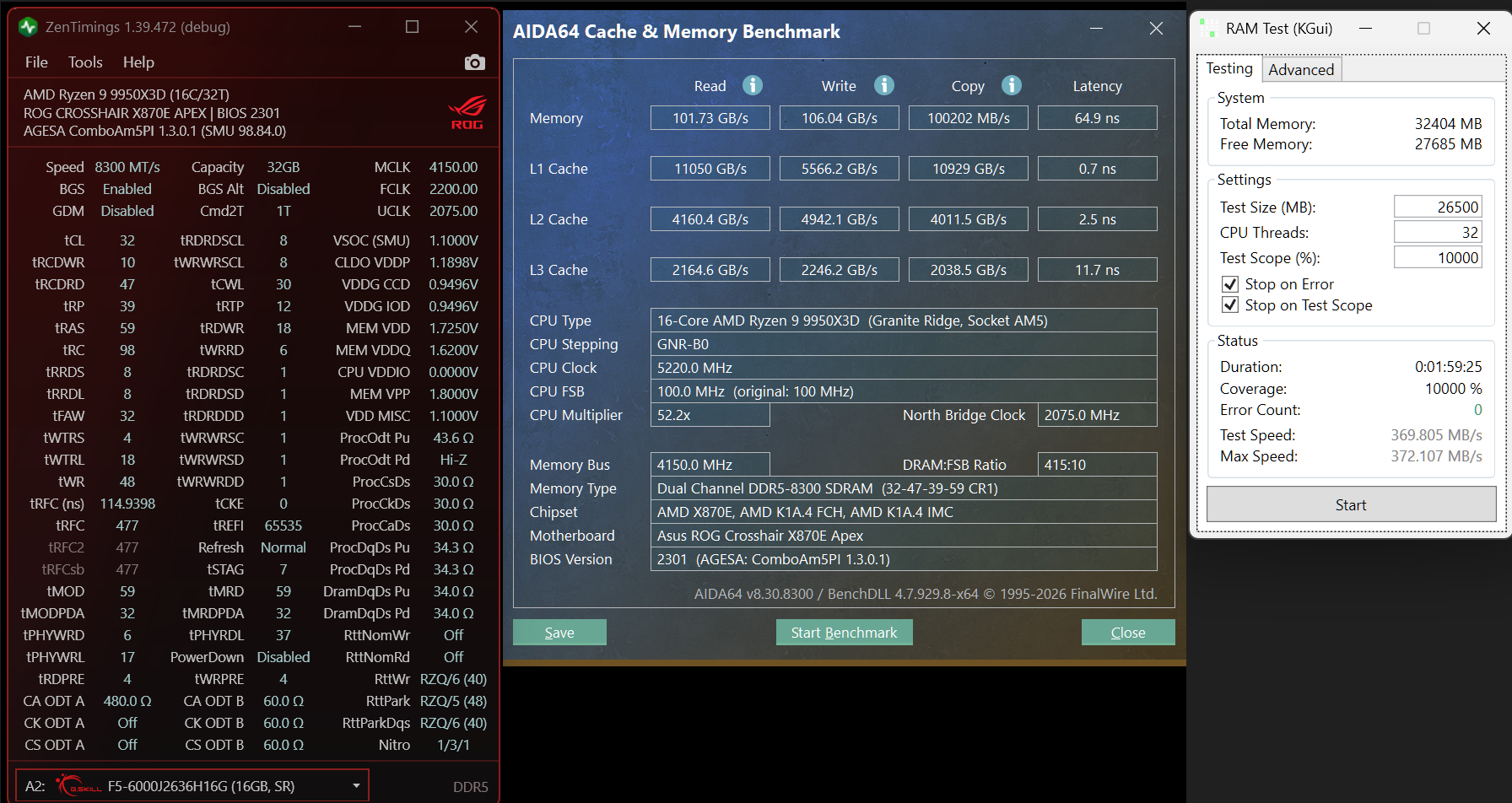Maximize the ZenTimings window
Viewport: 1512px width, 803px height.
click(412, 27)
